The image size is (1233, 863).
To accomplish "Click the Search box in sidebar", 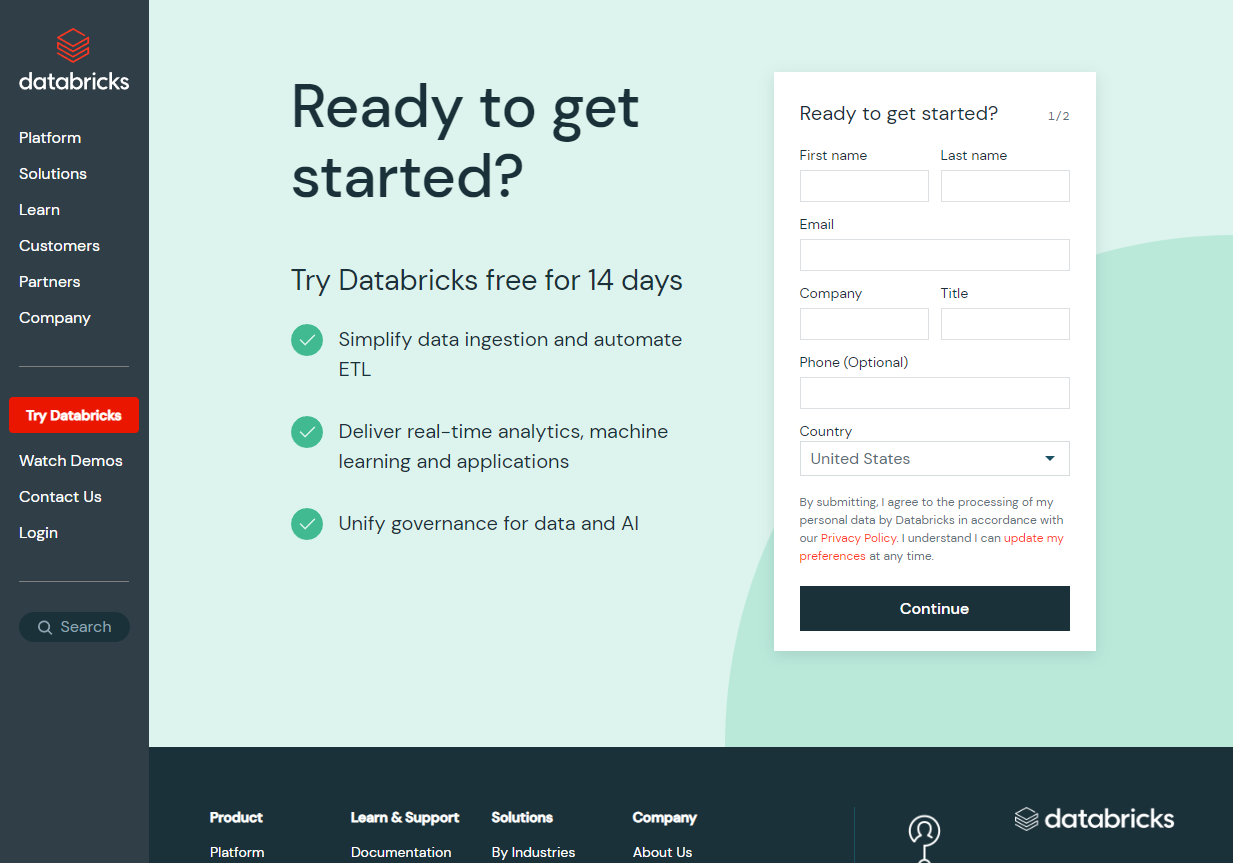I will click(x=74, y=627).
